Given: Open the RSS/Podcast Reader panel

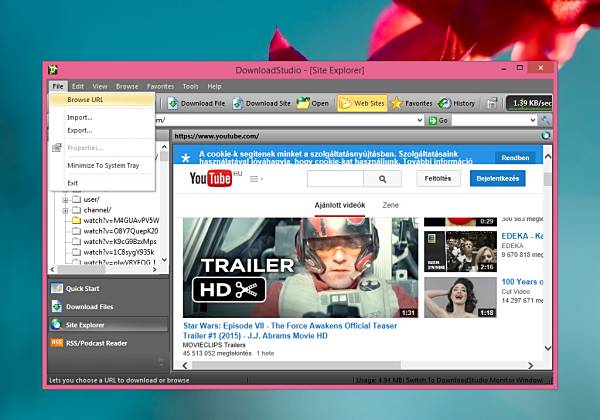Looking at the screenshot, I should tap(108, 343).
